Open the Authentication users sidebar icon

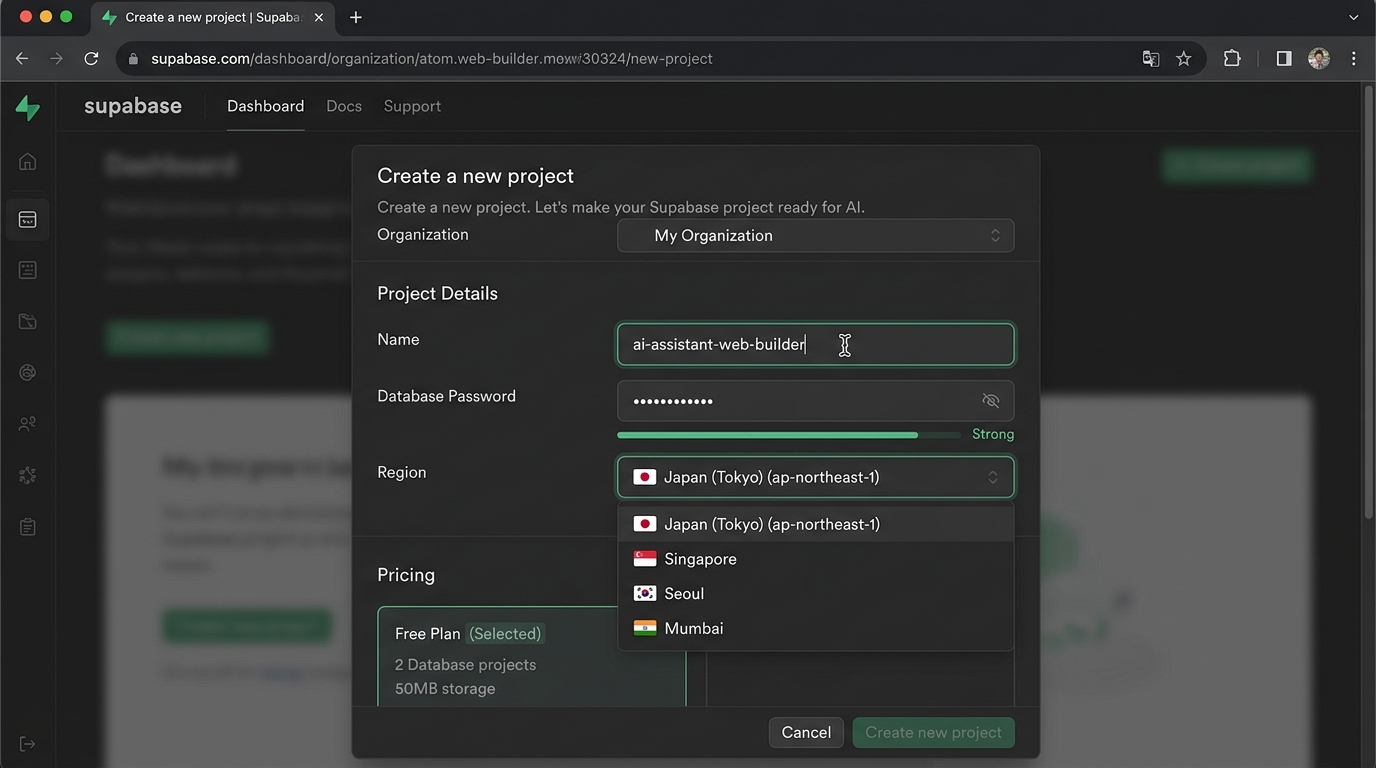tap(28, 424)
